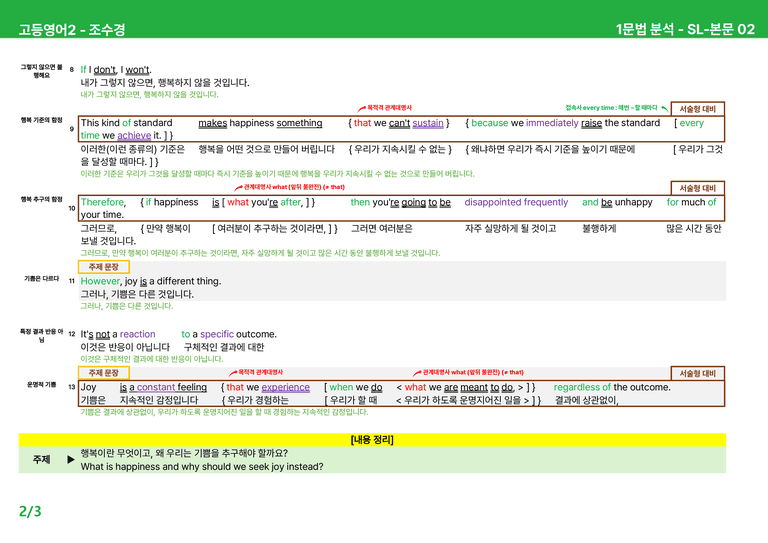Select the 서술형 대비 tag on sentence 10
The width and height of the screenshot is (768, 543).
(697, 188)
